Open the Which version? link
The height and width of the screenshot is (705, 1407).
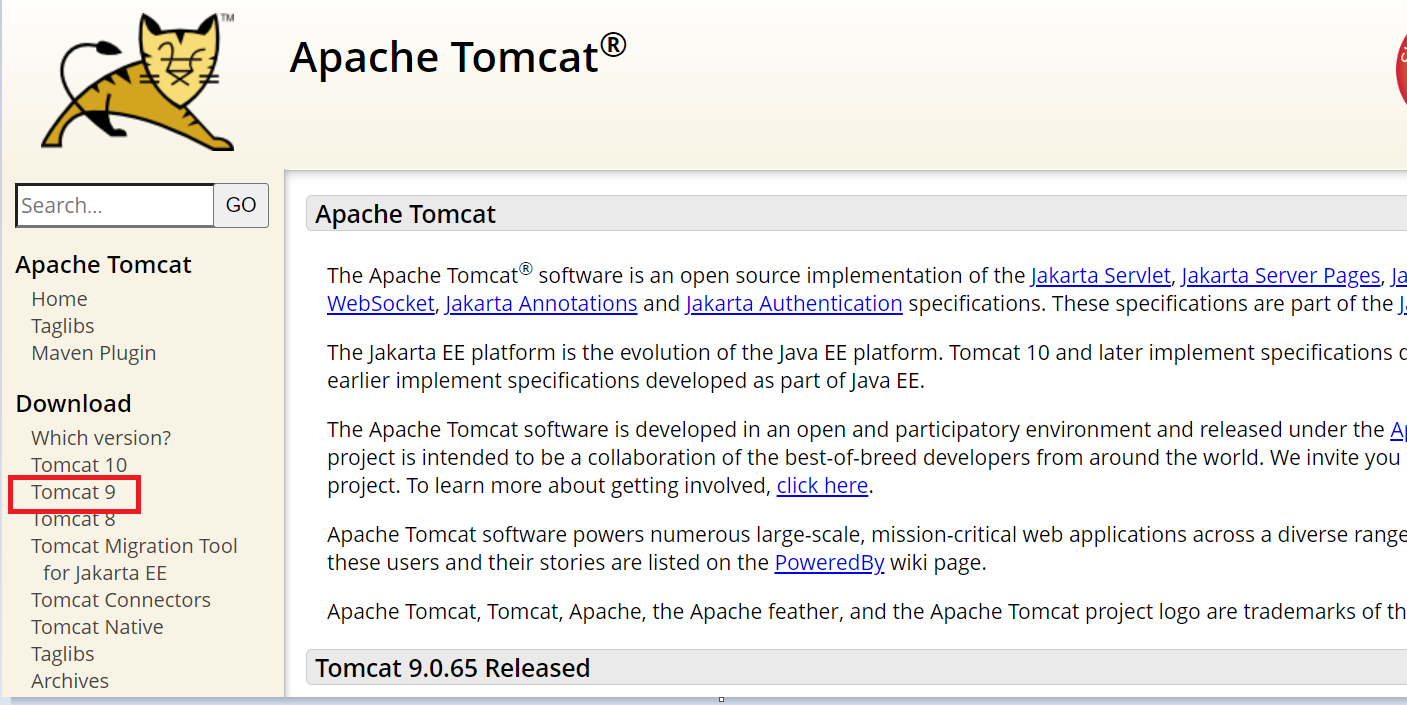101,438
